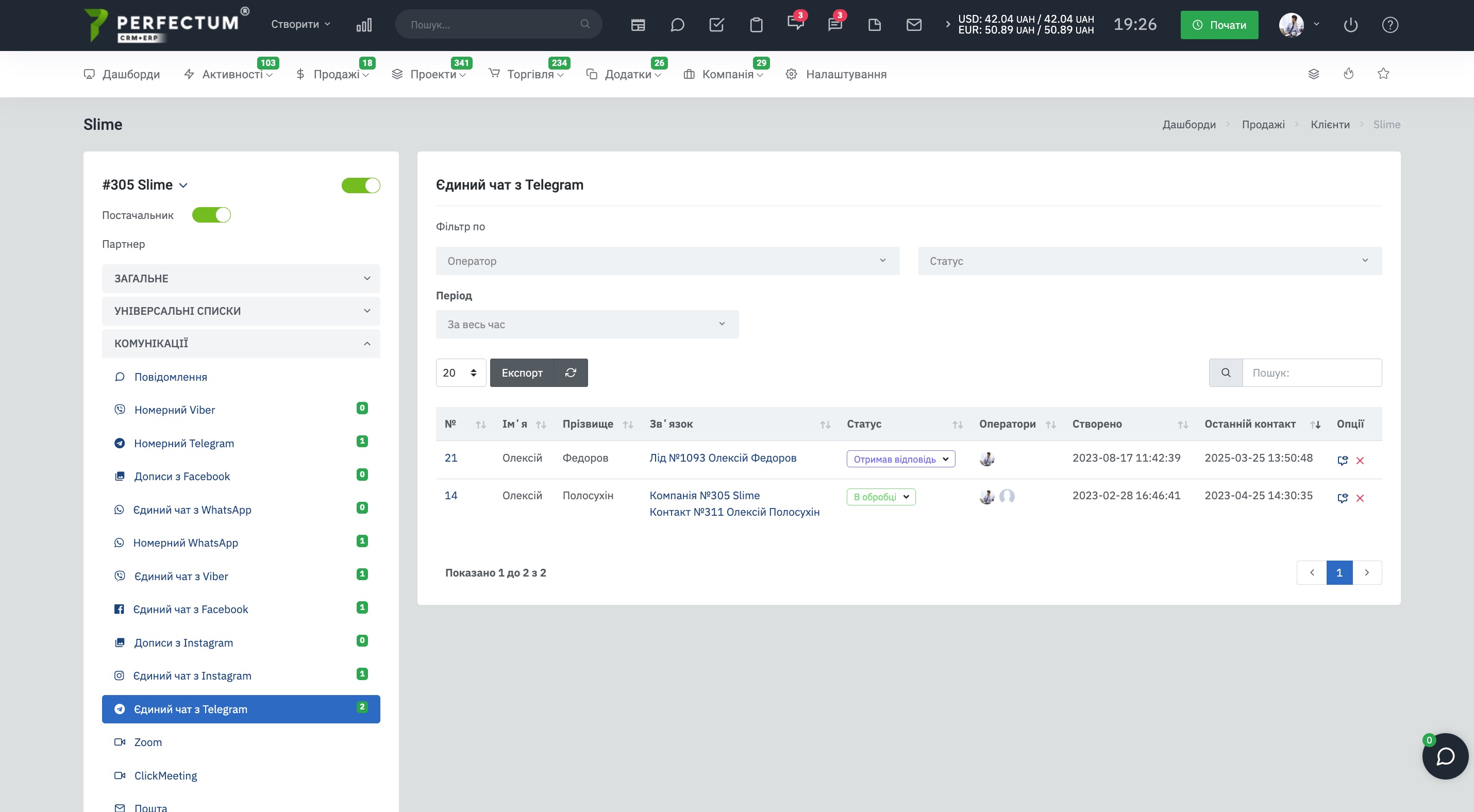Open the Оператор filter dropdown
Viewport: 1474px width, 812px height.
pyautogui.click(x=667, y=261)
